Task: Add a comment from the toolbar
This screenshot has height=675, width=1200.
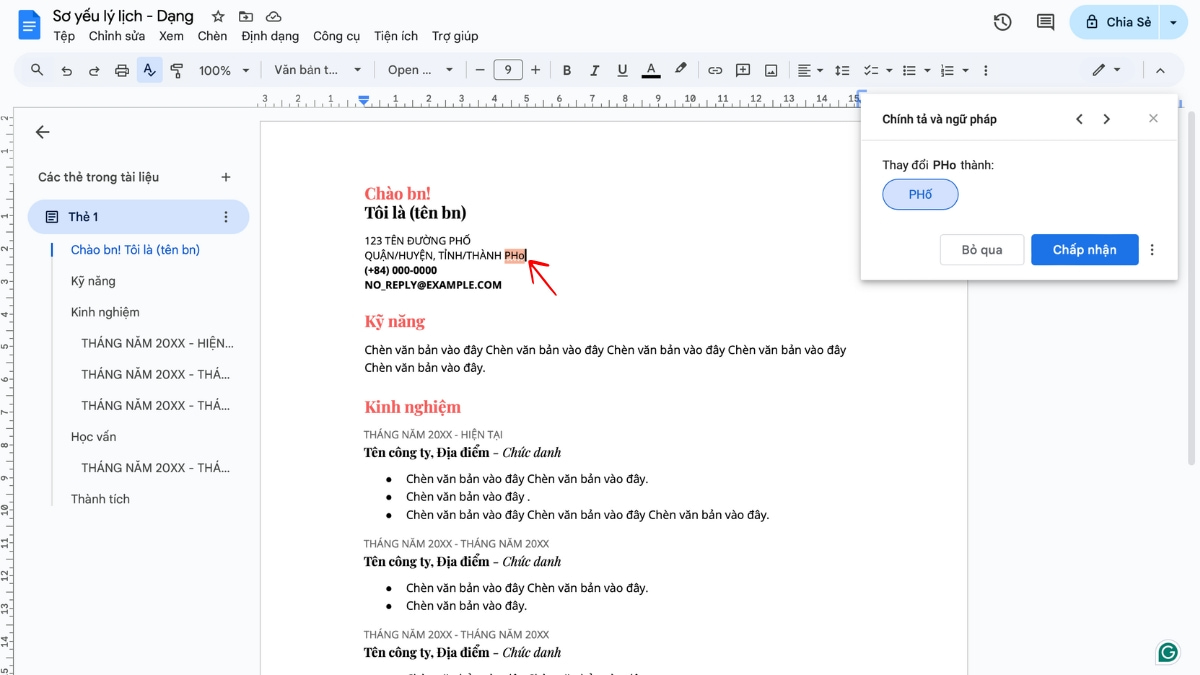Action: click(x=743, y=70)
